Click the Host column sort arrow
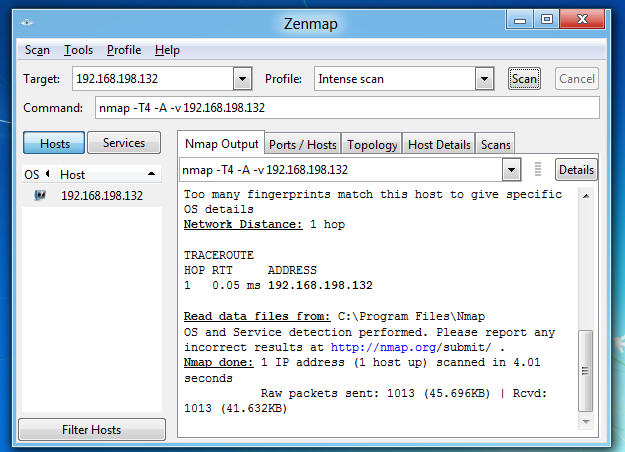Image resolution: width=625 pixels, height=452 pixels. (x=151, y=174)
